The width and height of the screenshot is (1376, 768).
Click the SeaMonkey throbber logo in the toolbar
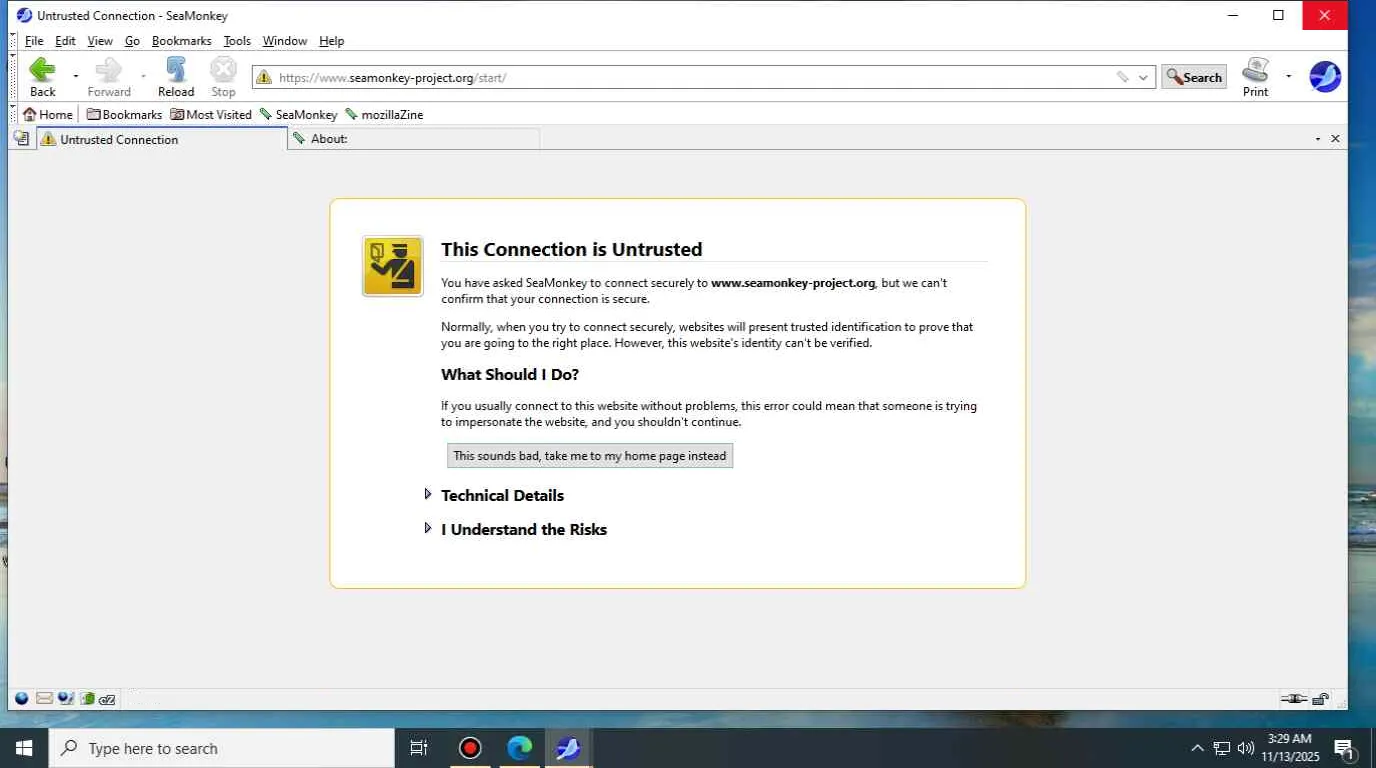[x=1325, y=76]
